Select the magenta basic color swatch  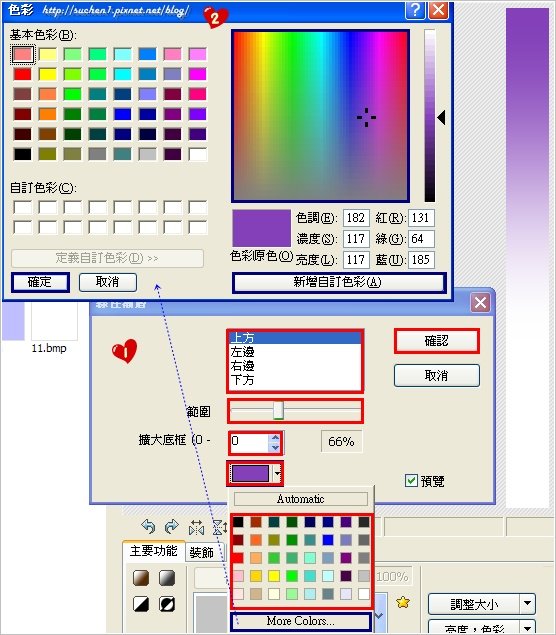point(198,74)
